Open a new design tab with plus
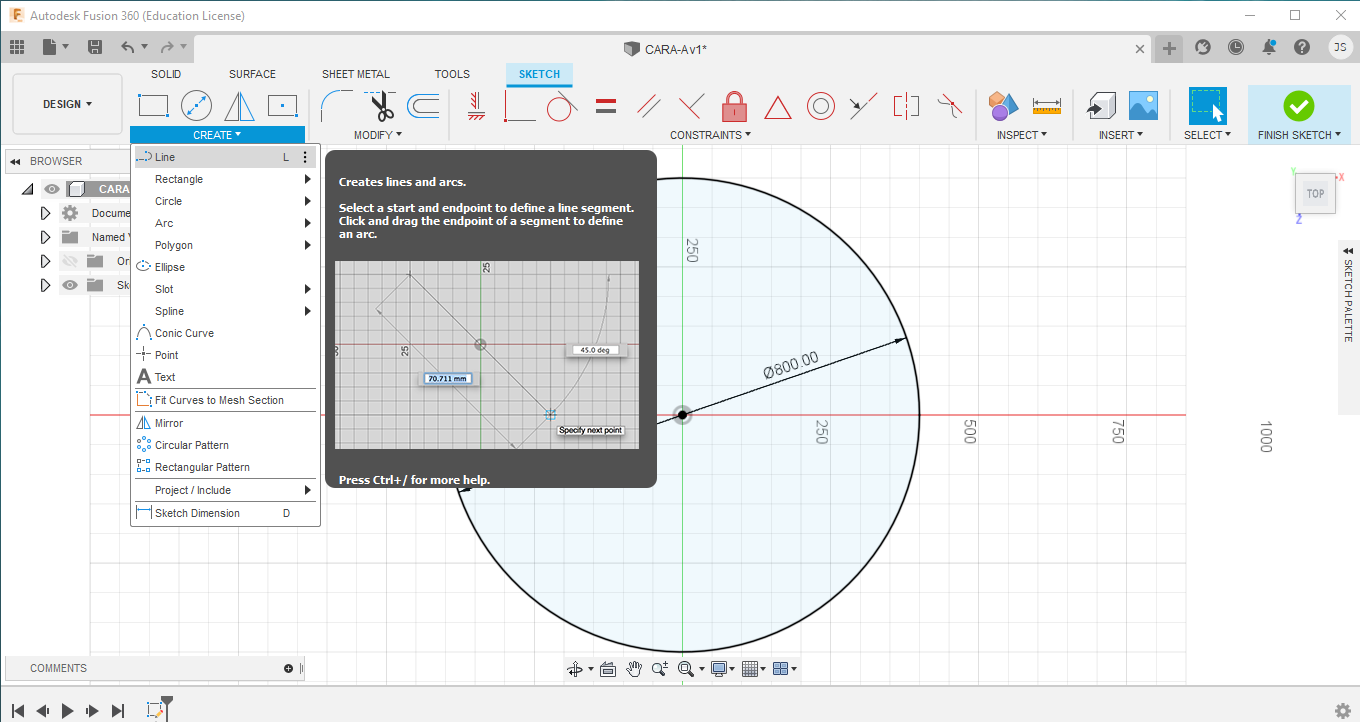 [1169, 47]
